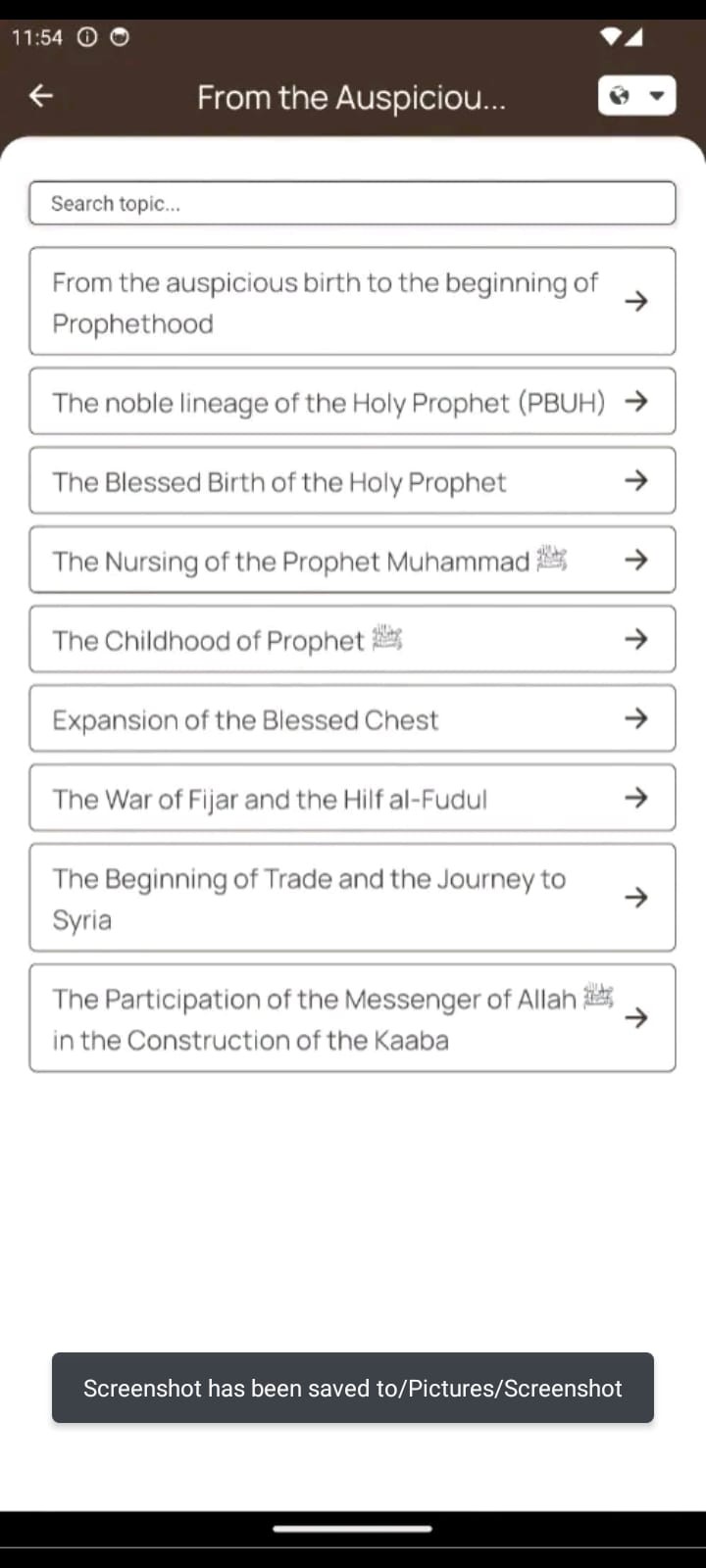Screen dimensions: 706x1568
Task: Open 'The War of Fijar and Hilf al-Fudul'
Action: (x=270, y=799)
